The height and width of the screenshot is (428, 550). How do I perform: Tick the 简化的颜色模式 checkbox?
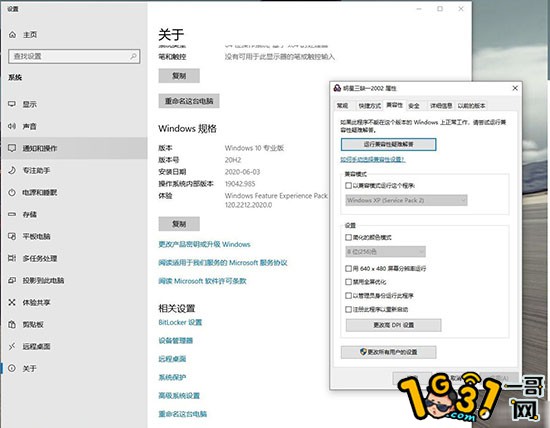pos(348,238)
